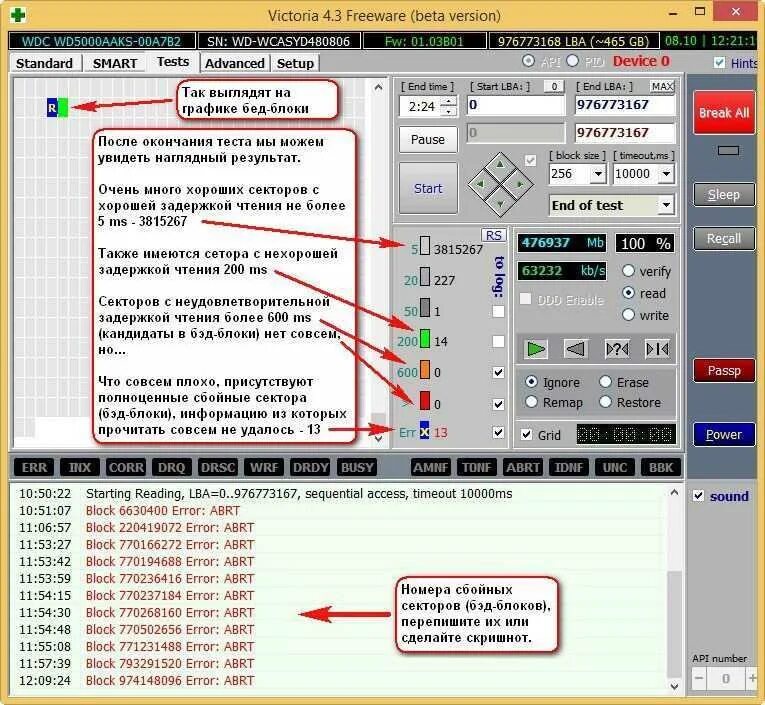
Task: Switch to the Setup tab
Action: click(295, 63)
